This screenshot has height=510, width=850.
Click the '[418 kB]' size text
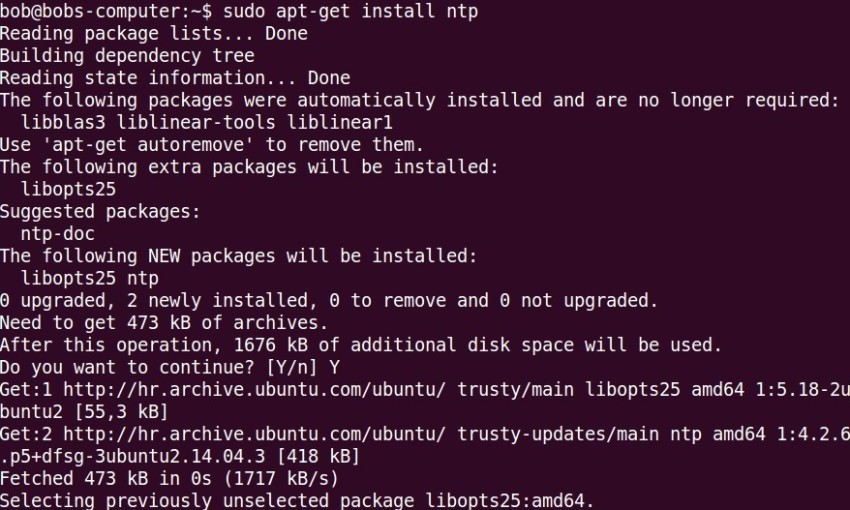(x=318, y=456)
